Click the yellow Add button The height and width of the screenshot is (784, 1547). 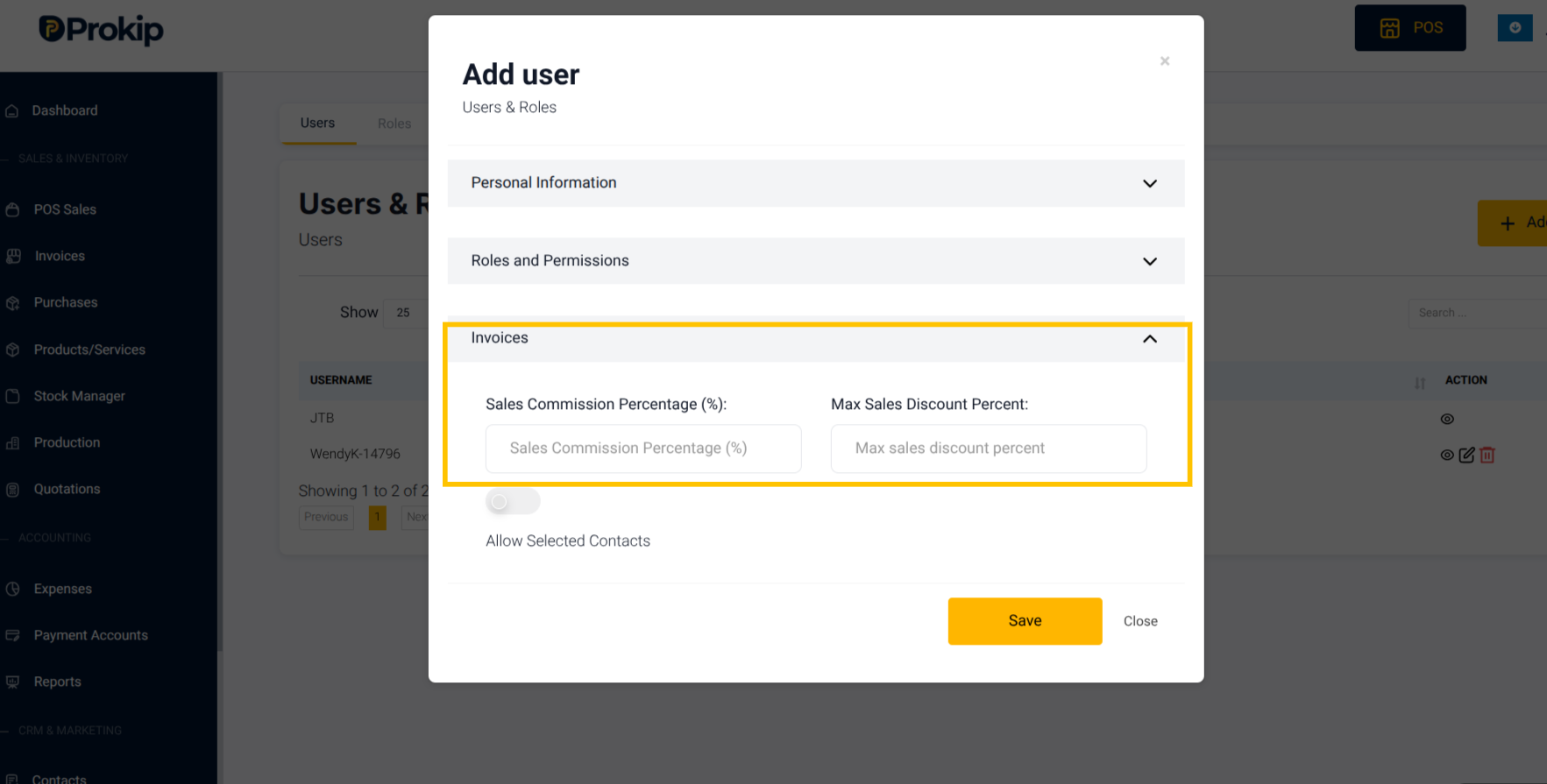(1513, 223)
